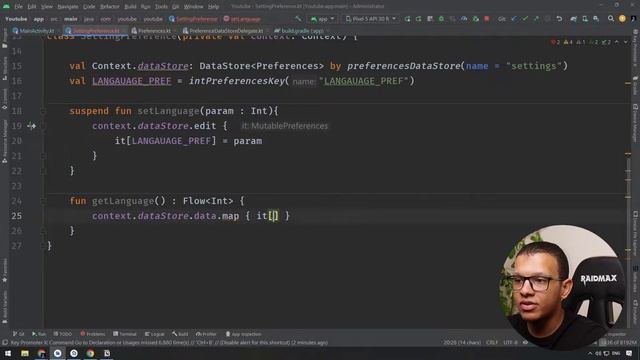Open the Device Manager phone icon
This screenshot has height=360, width=640.
tap(585, 19)
